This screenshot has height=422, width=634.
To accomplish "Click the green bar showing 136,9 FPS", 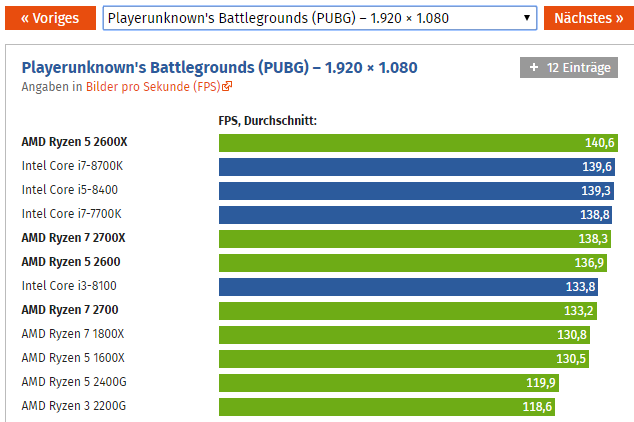I will point(413,263).
